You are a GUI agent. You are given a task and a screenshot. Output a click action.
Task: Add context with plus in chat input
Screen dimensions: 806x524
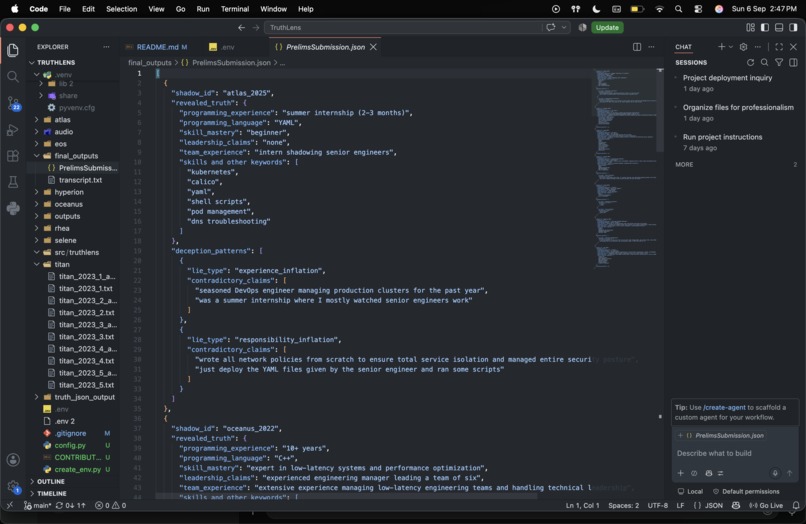(681, 473)
